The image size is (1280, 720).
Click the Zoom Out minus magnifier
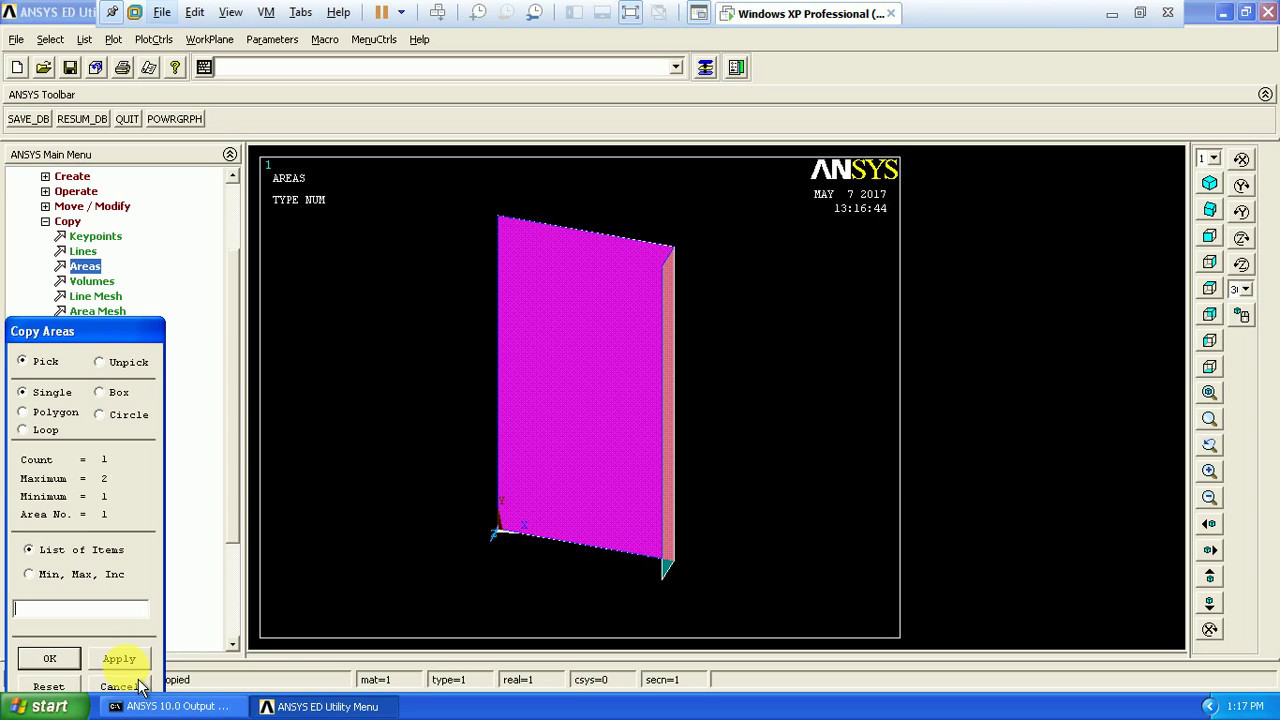[1210, 496]
